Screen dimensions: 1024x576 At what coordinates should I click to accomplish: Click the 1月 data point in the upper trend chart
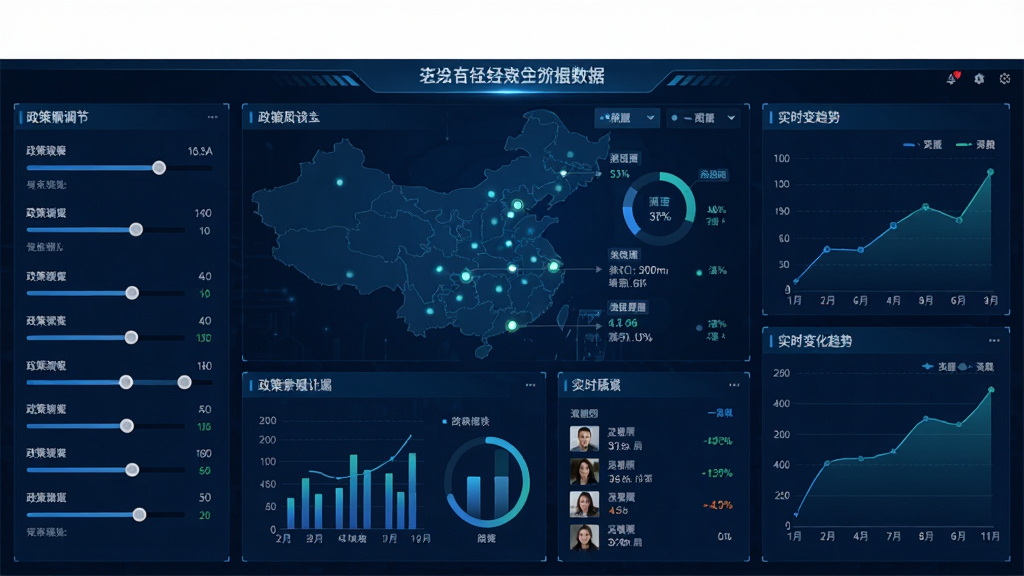coord(795,281)
